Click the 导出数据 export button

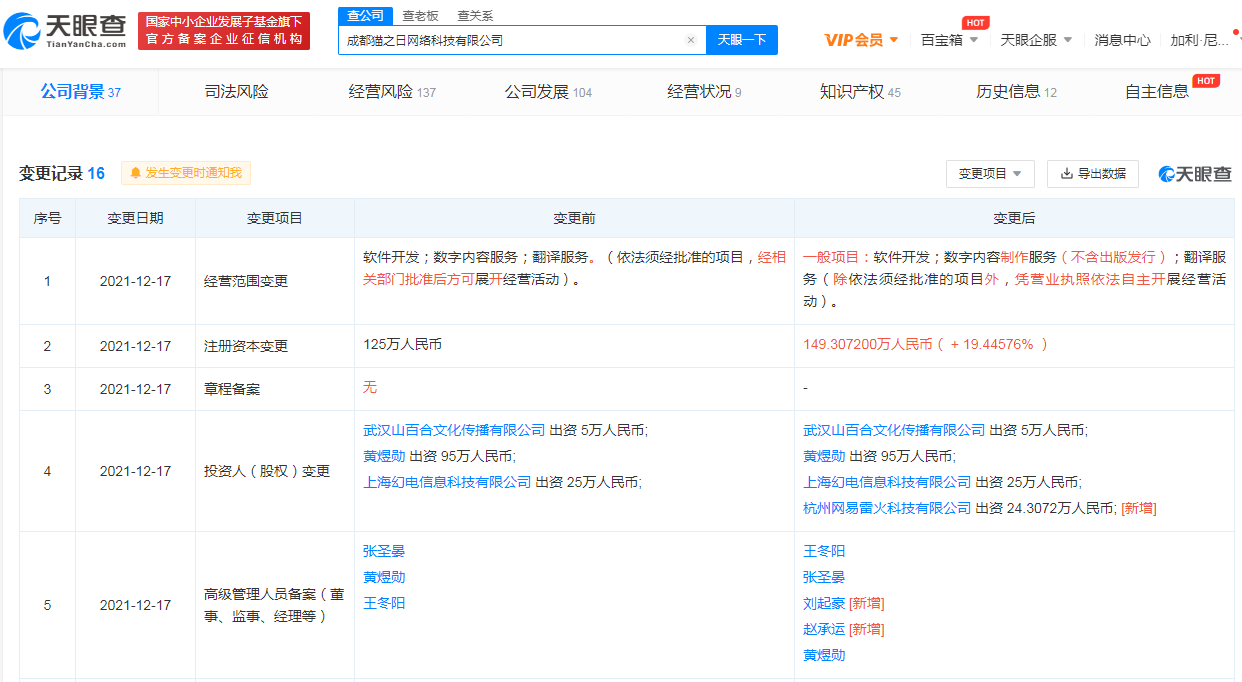tap(1093, 173)
